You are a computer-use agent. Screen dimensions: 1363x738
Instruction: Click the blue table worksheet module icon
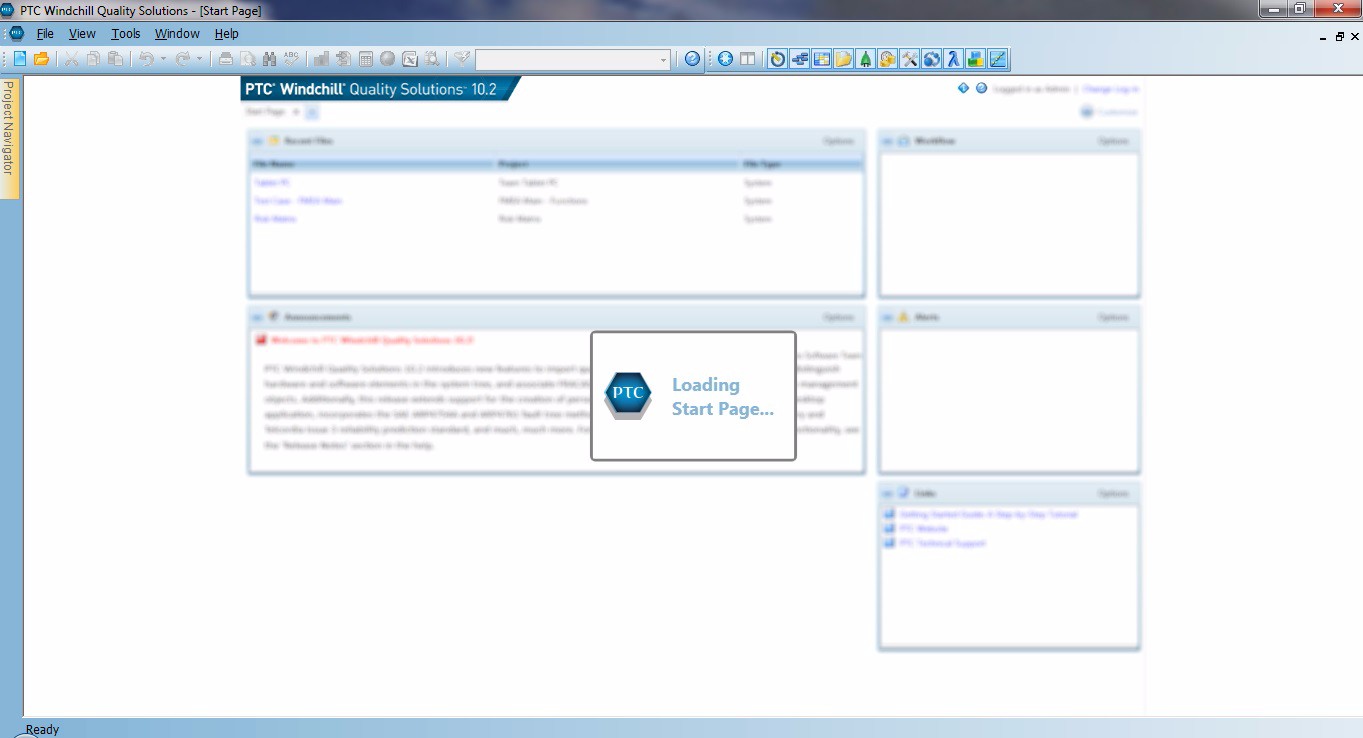[x=821, y=59]
